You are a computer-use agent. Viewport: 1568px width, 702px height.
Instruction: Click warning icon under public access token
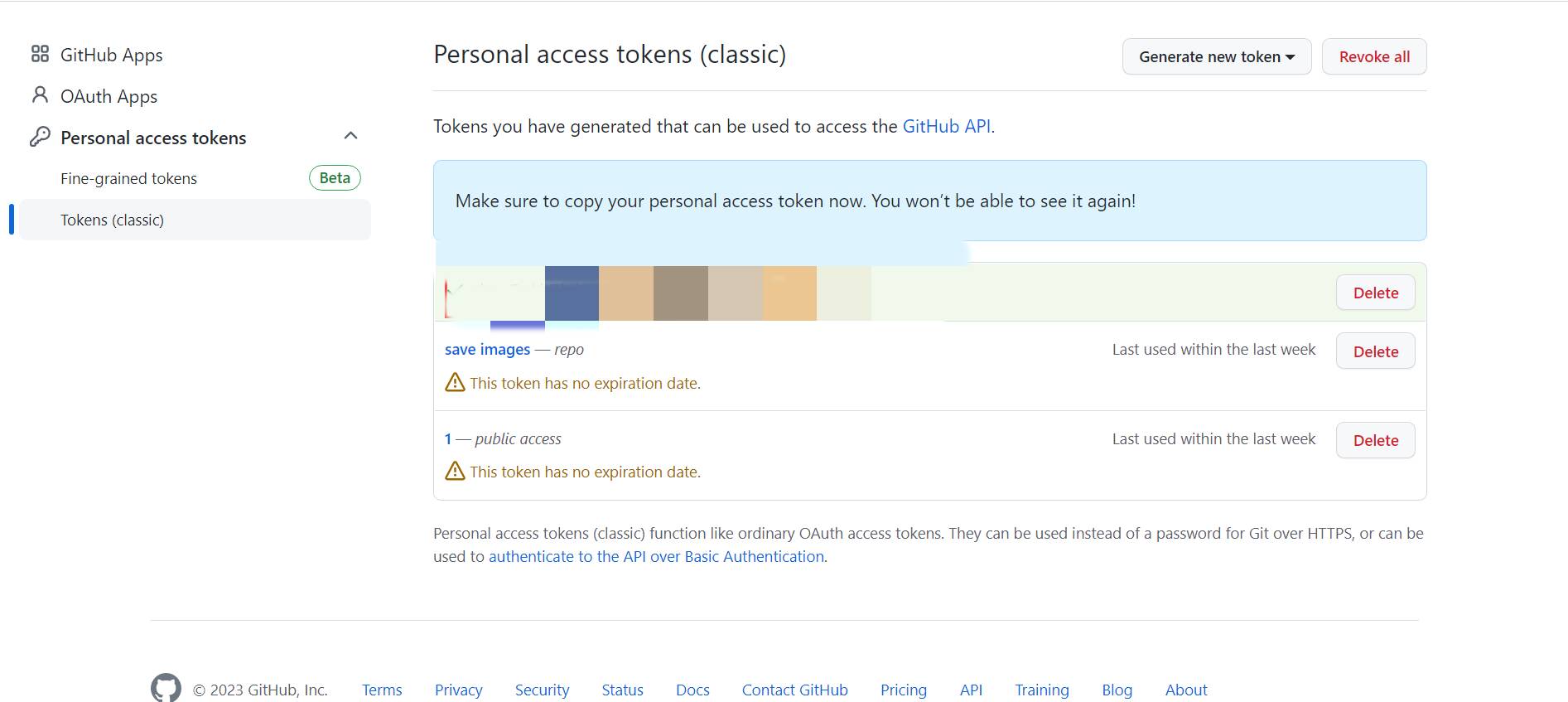point(455,471)
